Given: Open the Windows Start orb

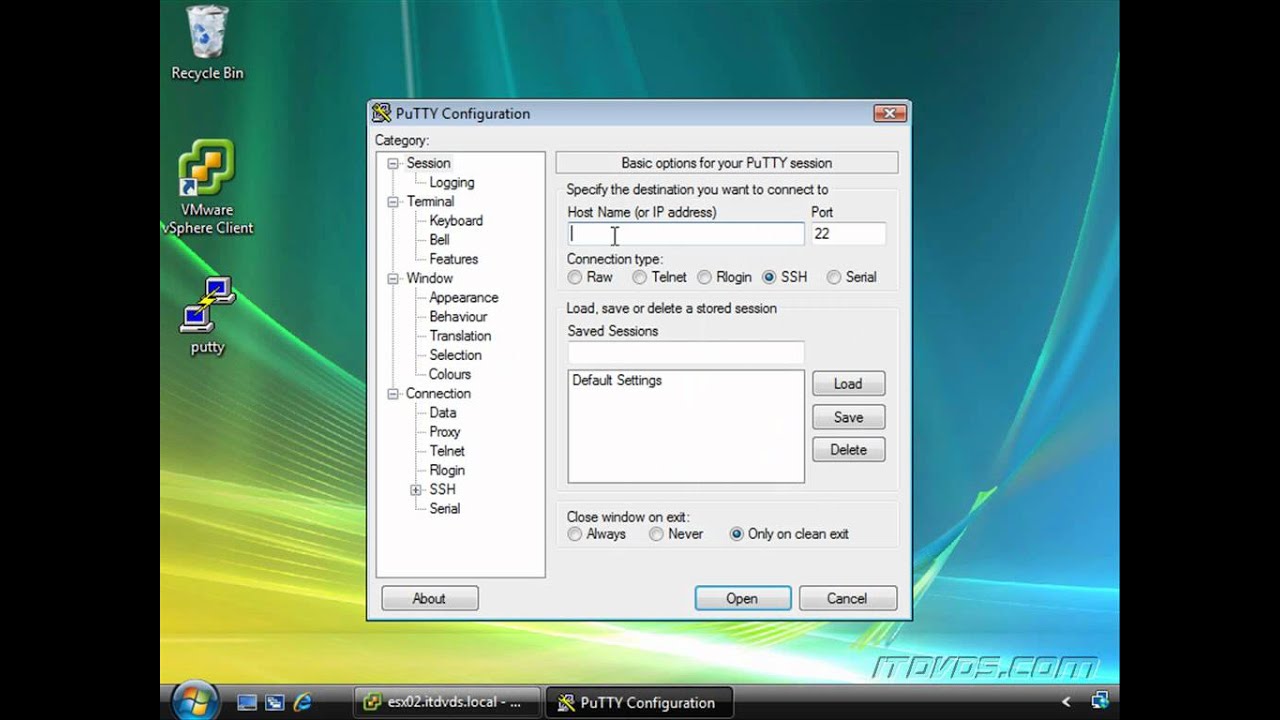Looking at the screenshot, I should 195,699.
